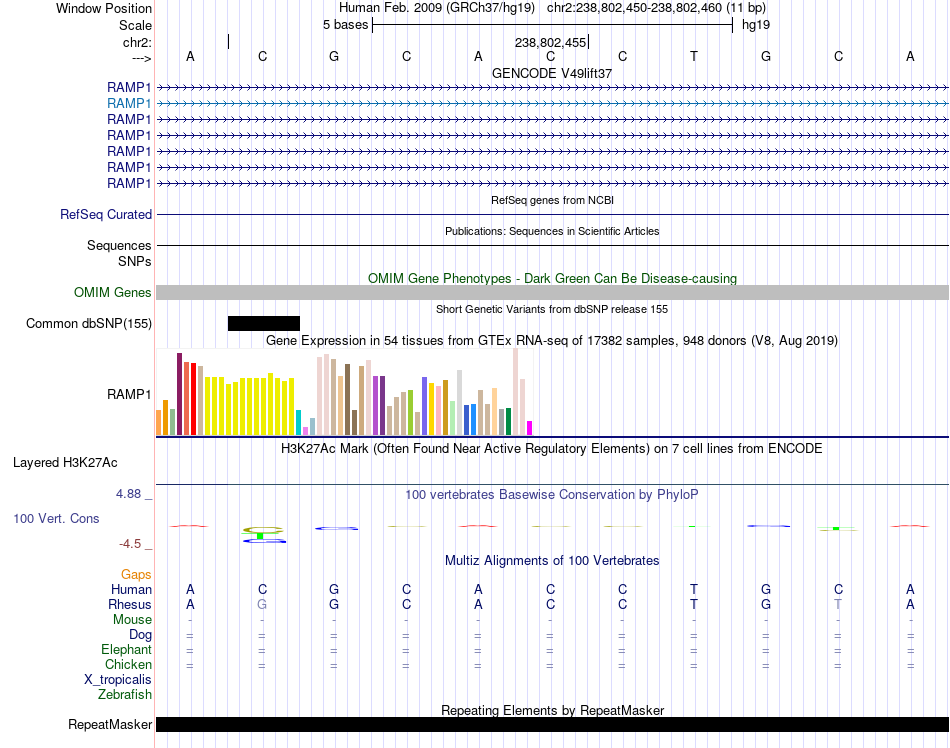Click the 'RefSeq Curated' track label
Viewport: 950px width, 748px height.
(x=106, y=214)
